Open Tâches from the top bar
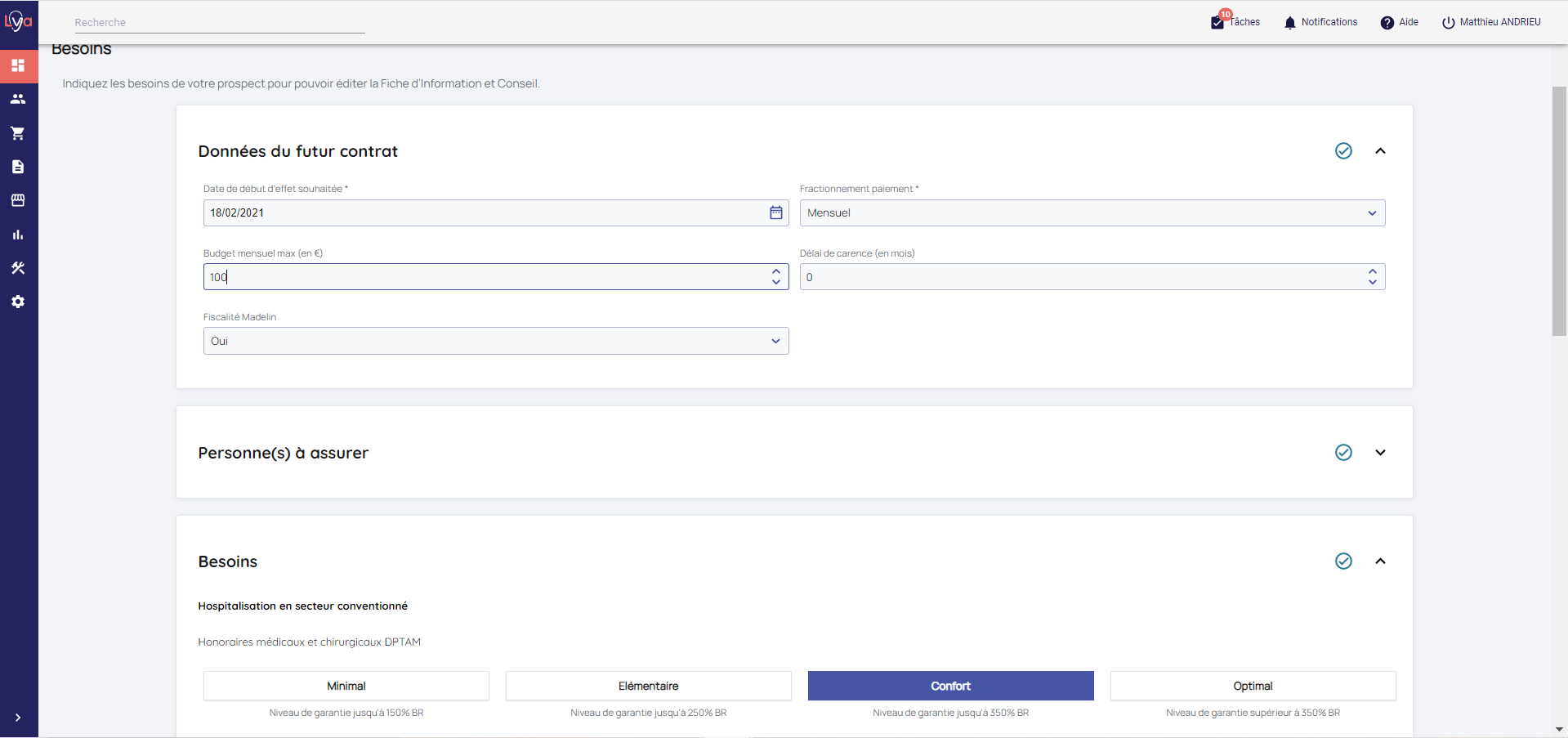This screenshot has height=738, width=1568. coord(1235,22)
